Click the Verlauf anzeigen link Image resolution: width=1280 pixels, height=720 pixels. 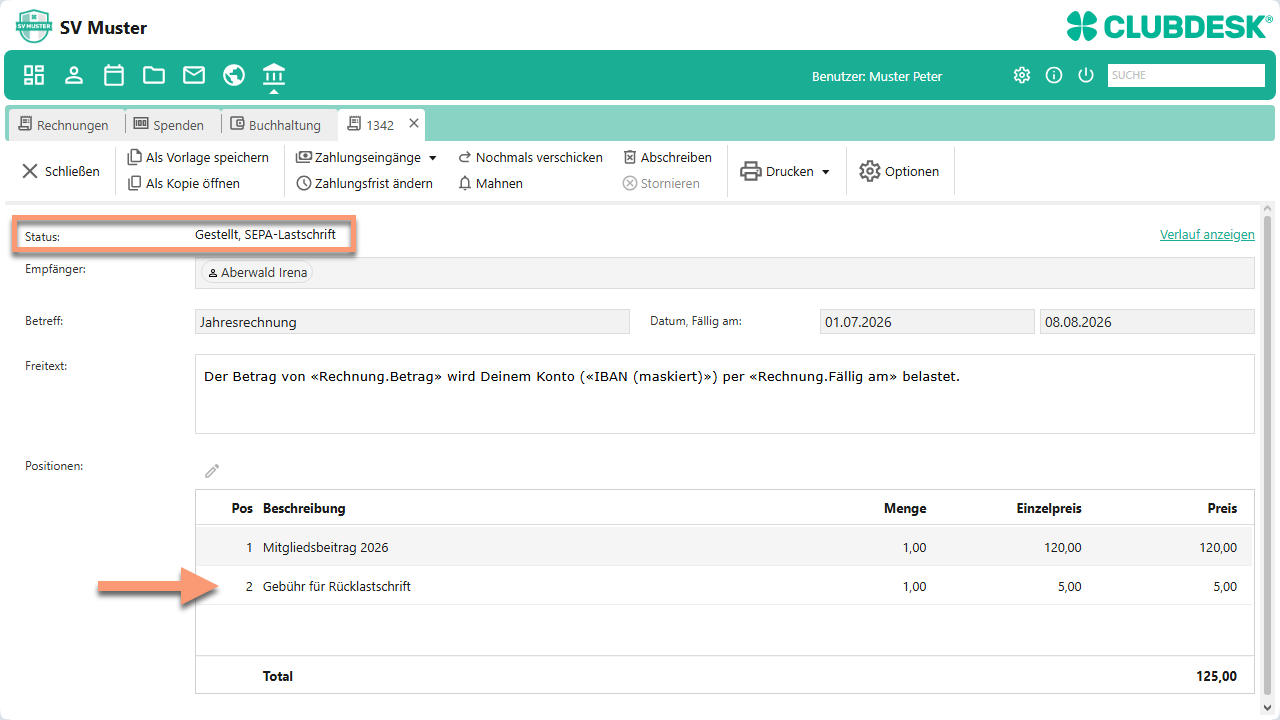click(x=1207, y=234)
